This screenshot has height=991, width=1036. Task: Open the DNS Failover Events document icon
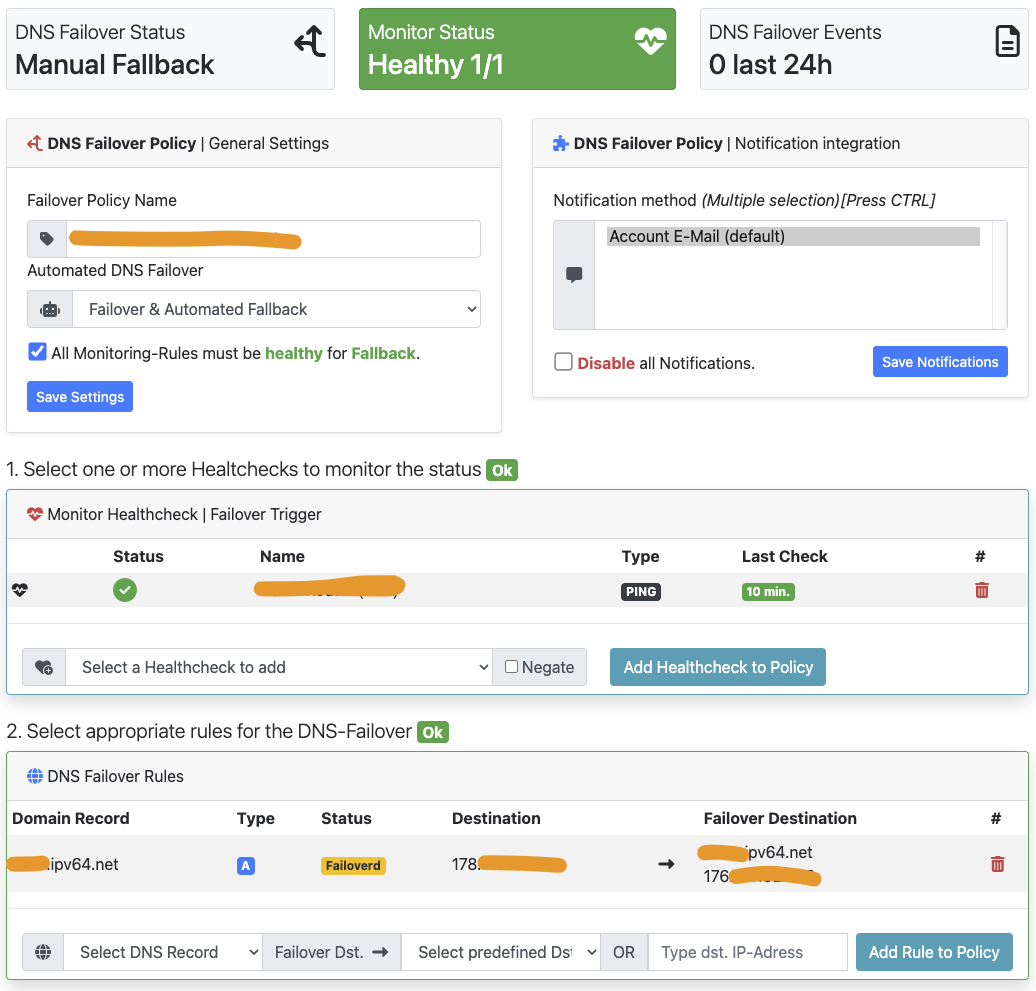[1006, 41]
